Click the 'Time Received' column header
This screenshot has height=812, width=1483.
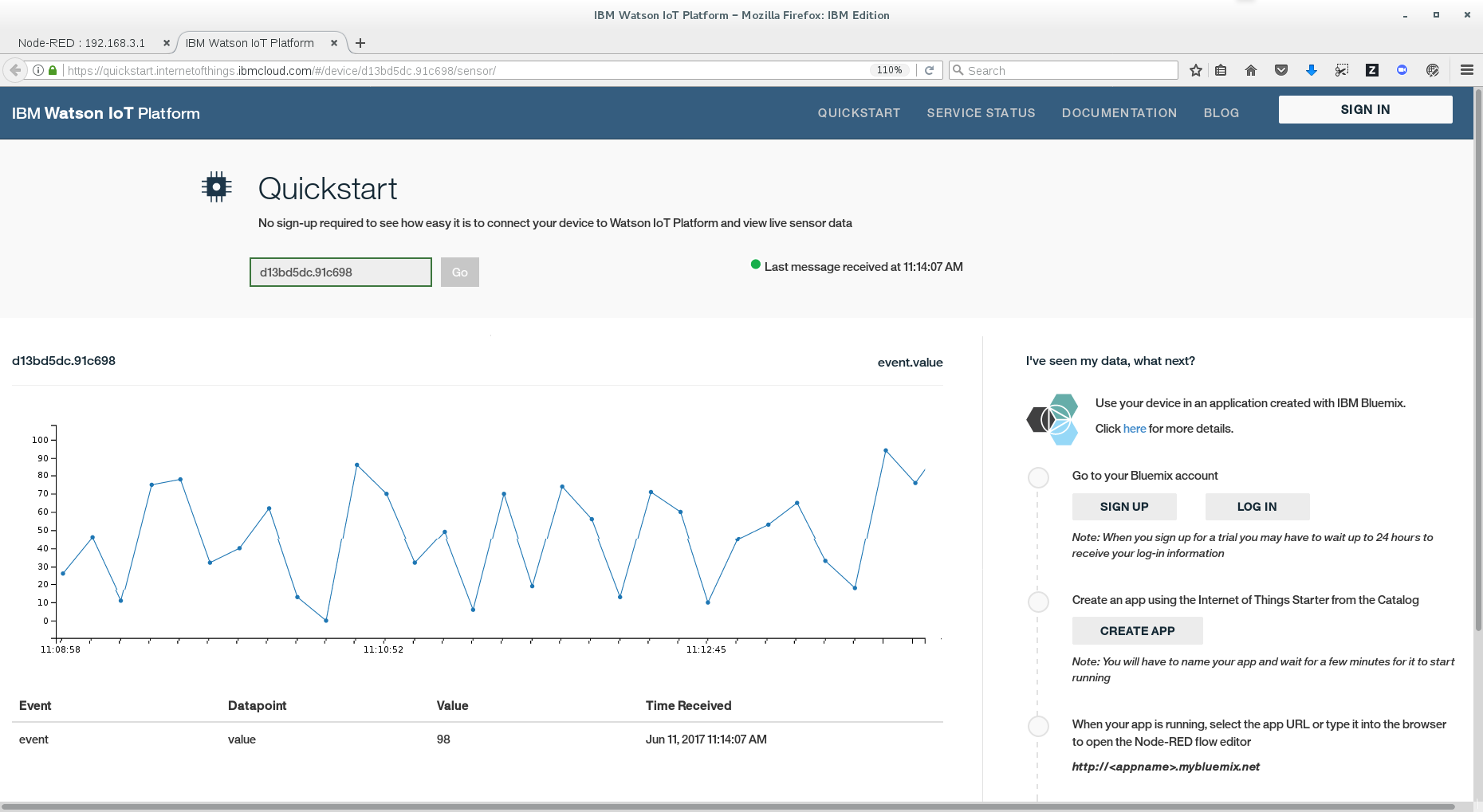pyautogui.click(x=688, y=706)
